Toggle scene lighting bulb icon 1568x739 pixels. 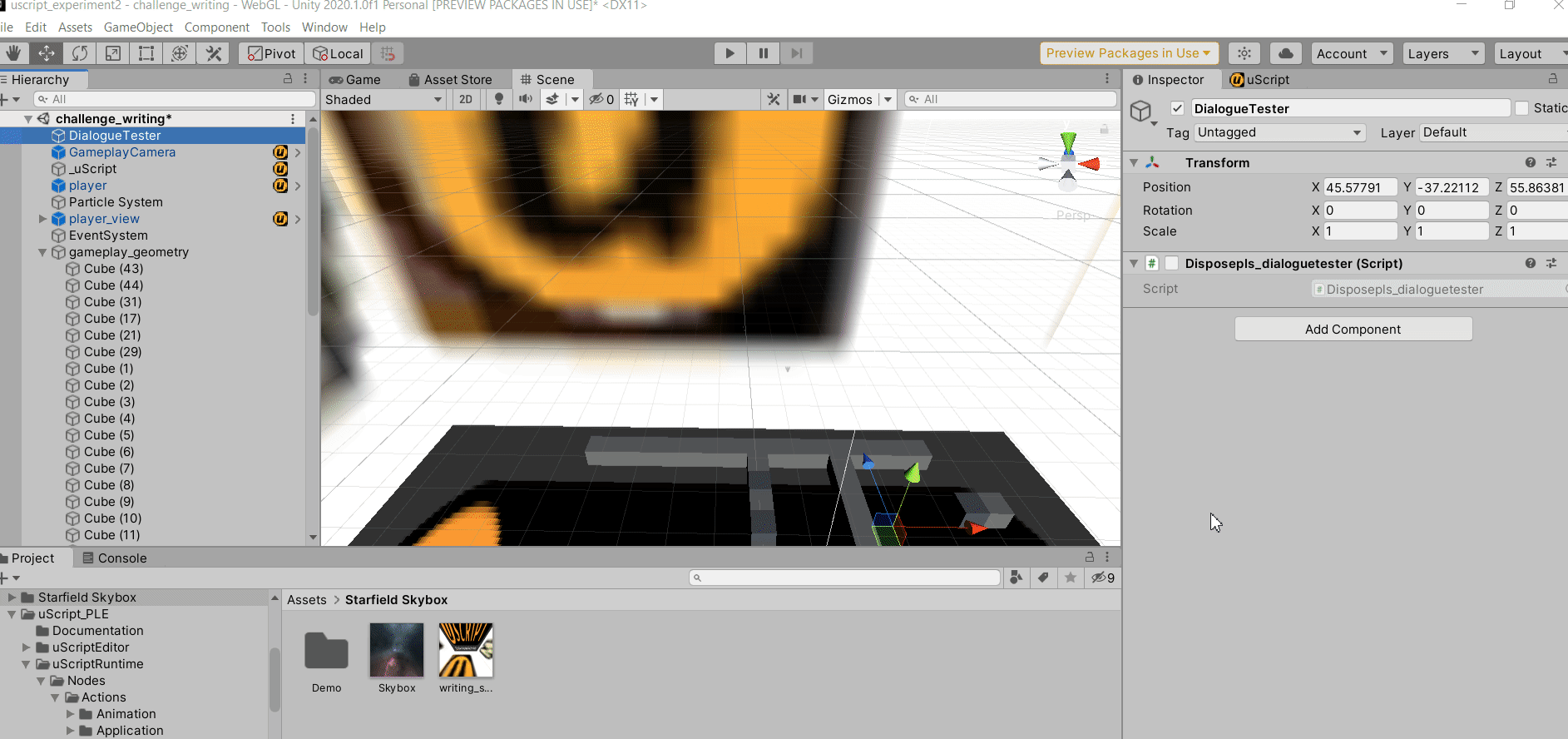[x=499, y=99]
